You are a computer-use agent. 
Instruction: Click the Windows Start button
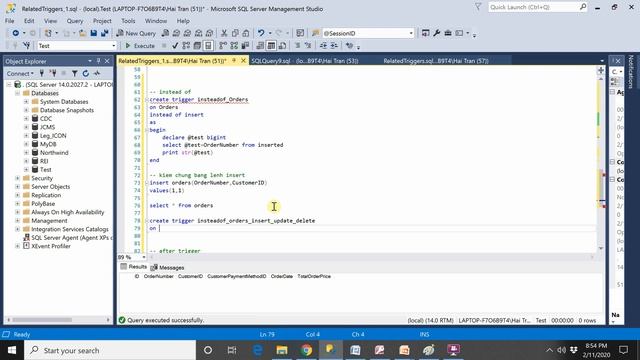[x=11, y=350]
